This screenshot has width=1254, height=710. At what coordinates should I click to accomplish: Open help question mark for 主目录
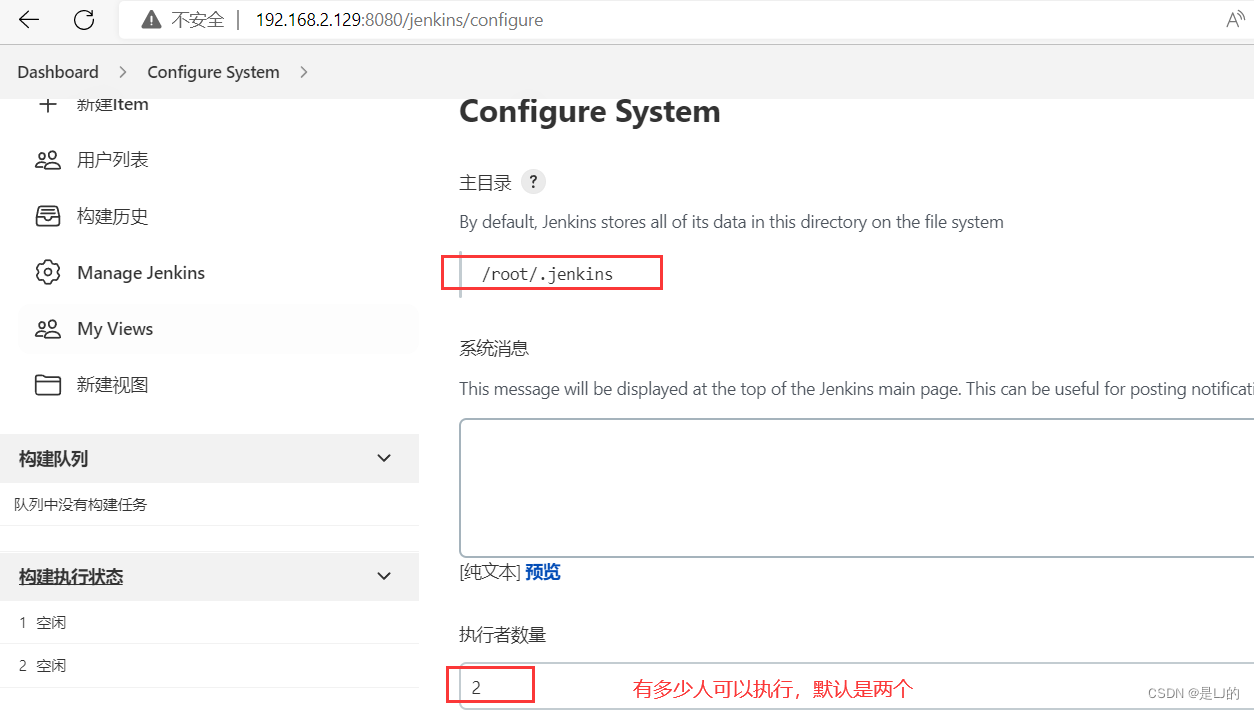pyautogui.click(x=534, y=182)
